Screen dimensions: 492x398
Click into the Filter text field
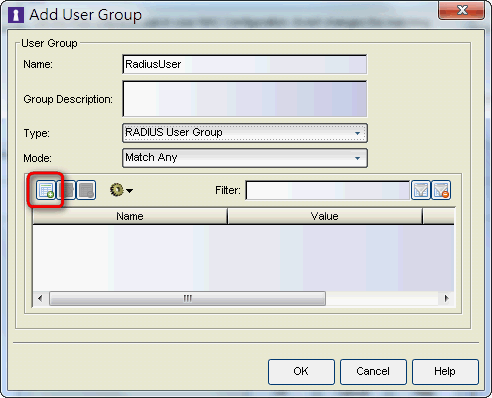coord(327,190)
